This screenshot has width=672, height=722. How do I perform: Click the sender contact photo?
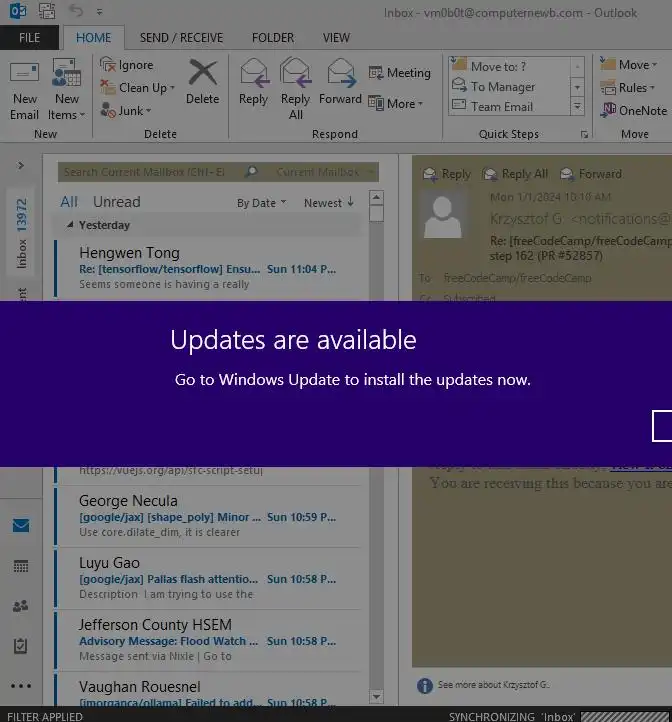click(443, 216)
